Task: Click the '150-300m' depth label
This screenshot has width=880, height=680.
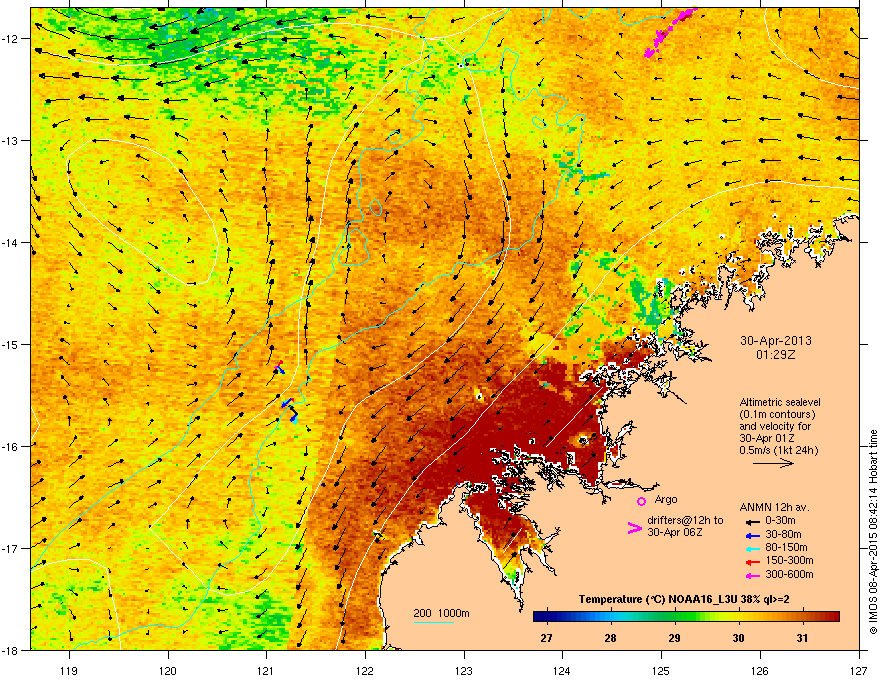Action: pos(789,560)
